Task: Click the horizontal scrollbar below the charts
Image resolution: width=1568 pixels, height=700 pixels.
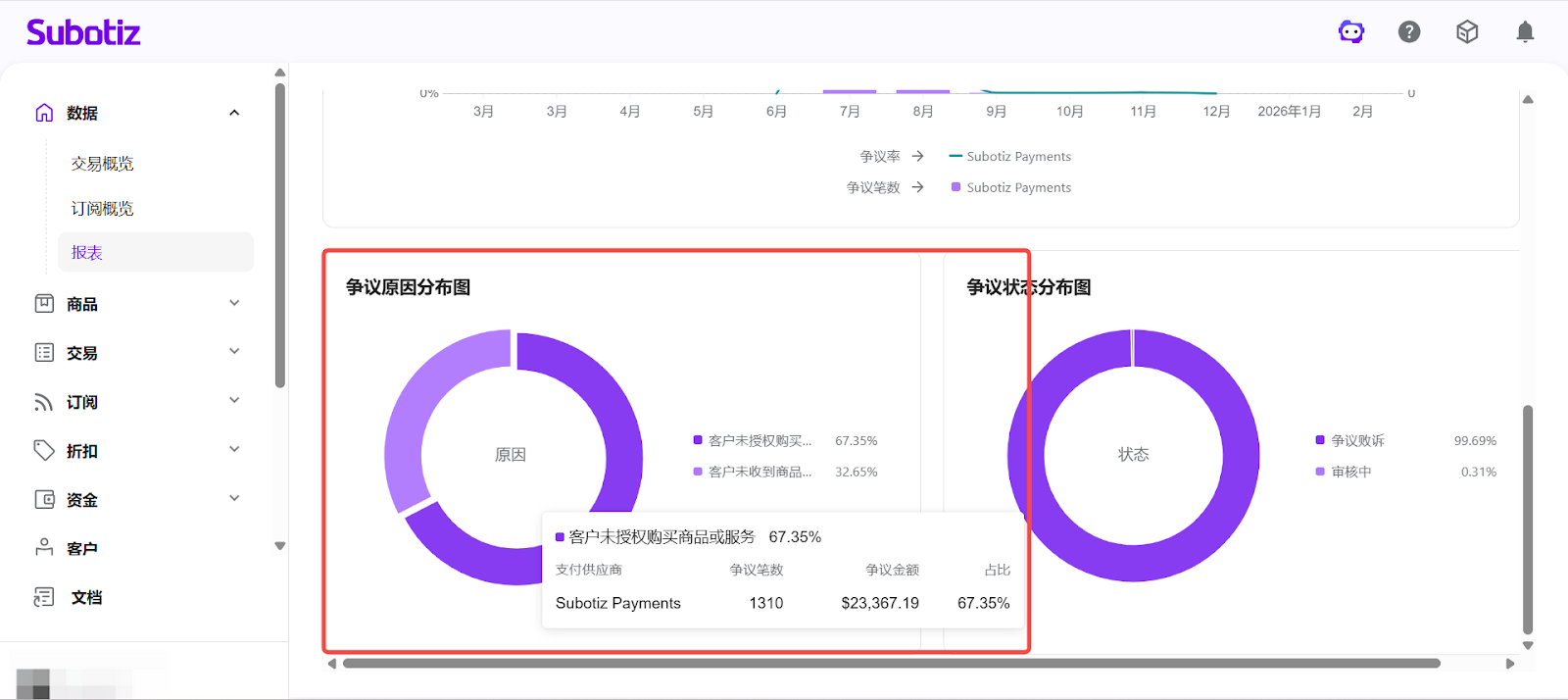Action: coord(890,664)
